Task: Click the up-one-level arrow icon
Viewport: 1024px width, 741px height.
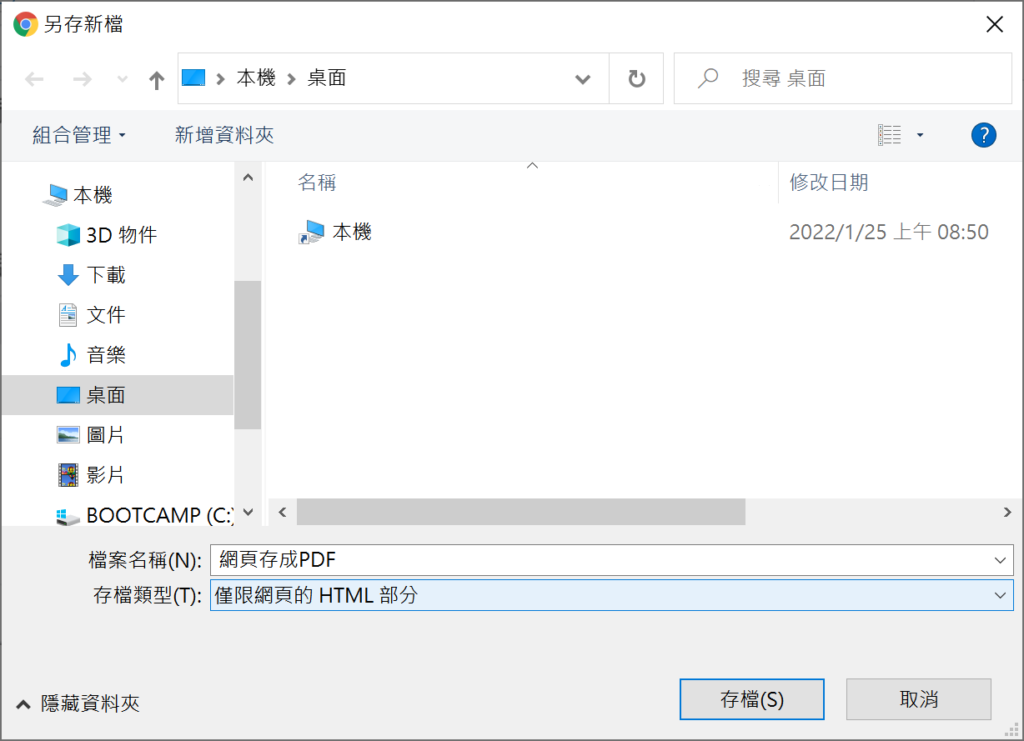Action: pos(156,80)
